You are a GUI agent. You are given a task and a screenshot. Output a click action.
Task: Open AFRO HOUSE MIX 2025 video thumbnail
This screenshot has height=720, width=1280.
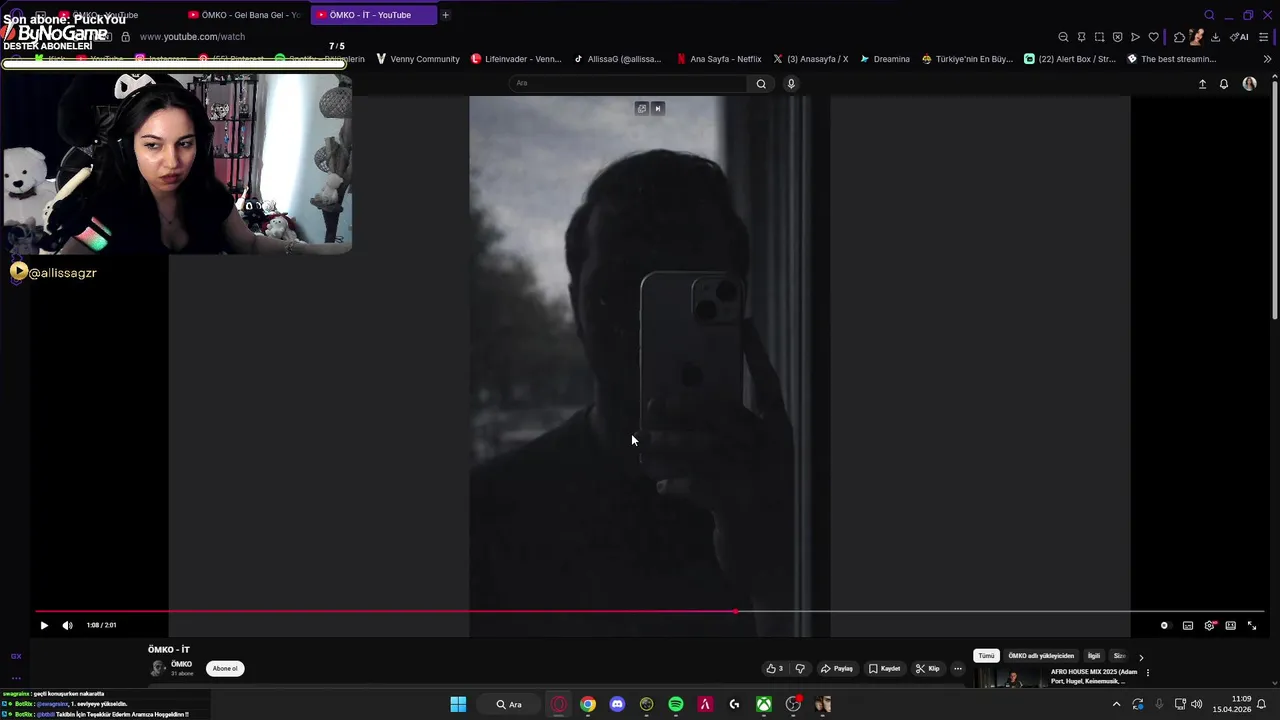[x=1011, y=678]
